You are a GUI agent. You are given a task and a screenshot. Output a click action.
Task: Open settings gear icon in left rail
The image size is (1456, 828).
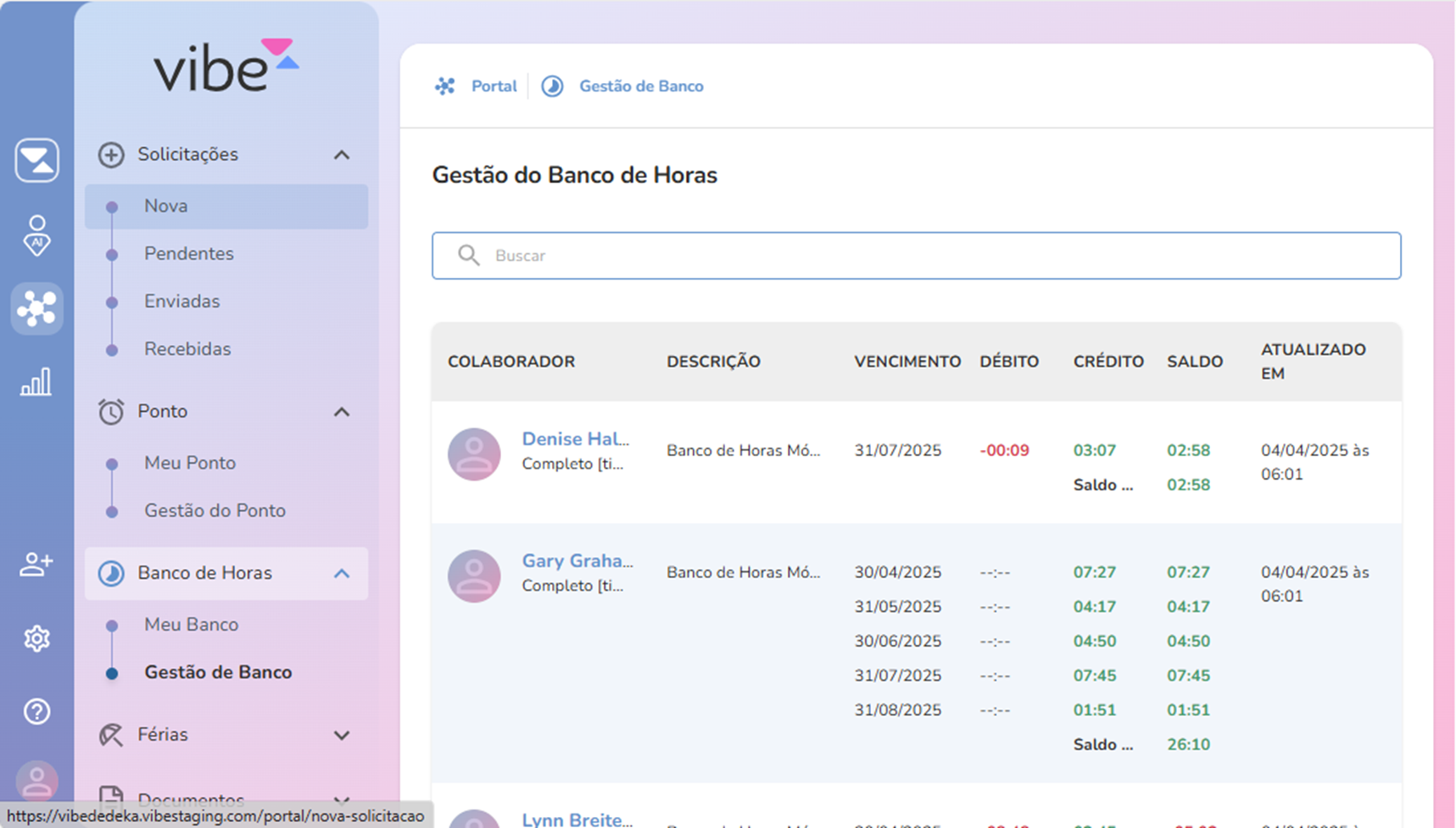point(36,638)
